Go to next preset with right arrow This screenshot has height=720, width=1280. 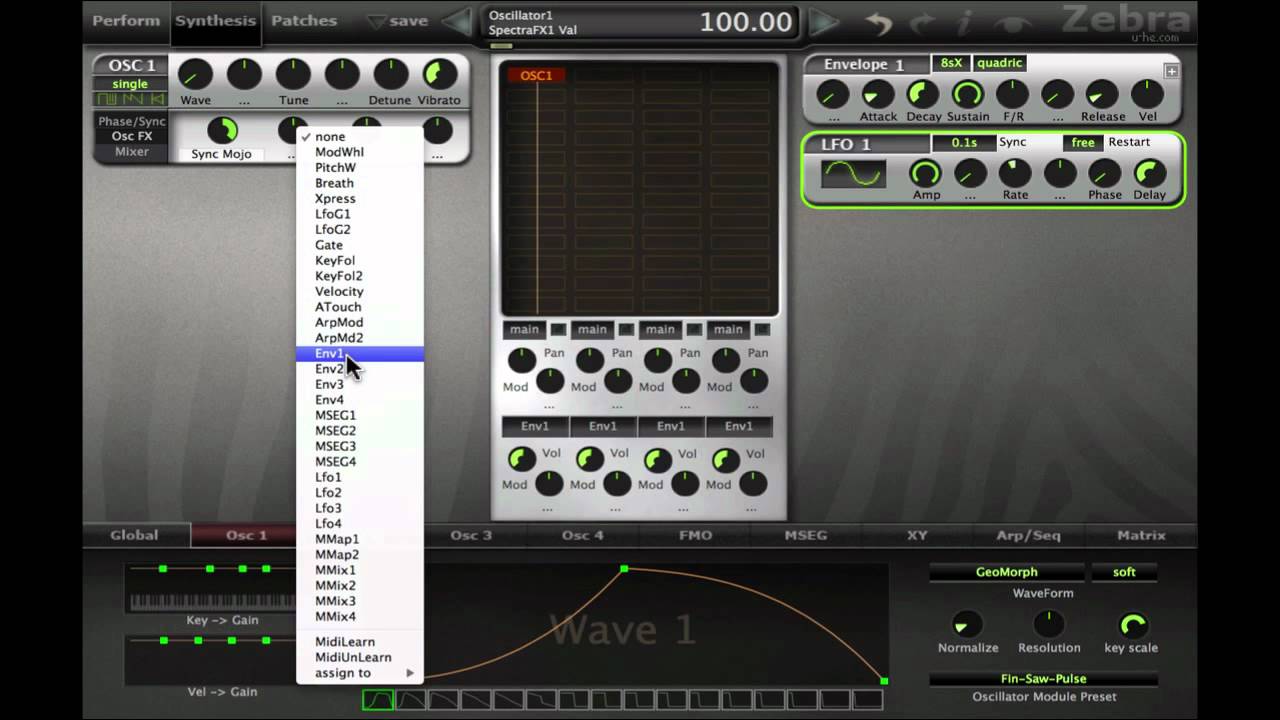[823, 21]
